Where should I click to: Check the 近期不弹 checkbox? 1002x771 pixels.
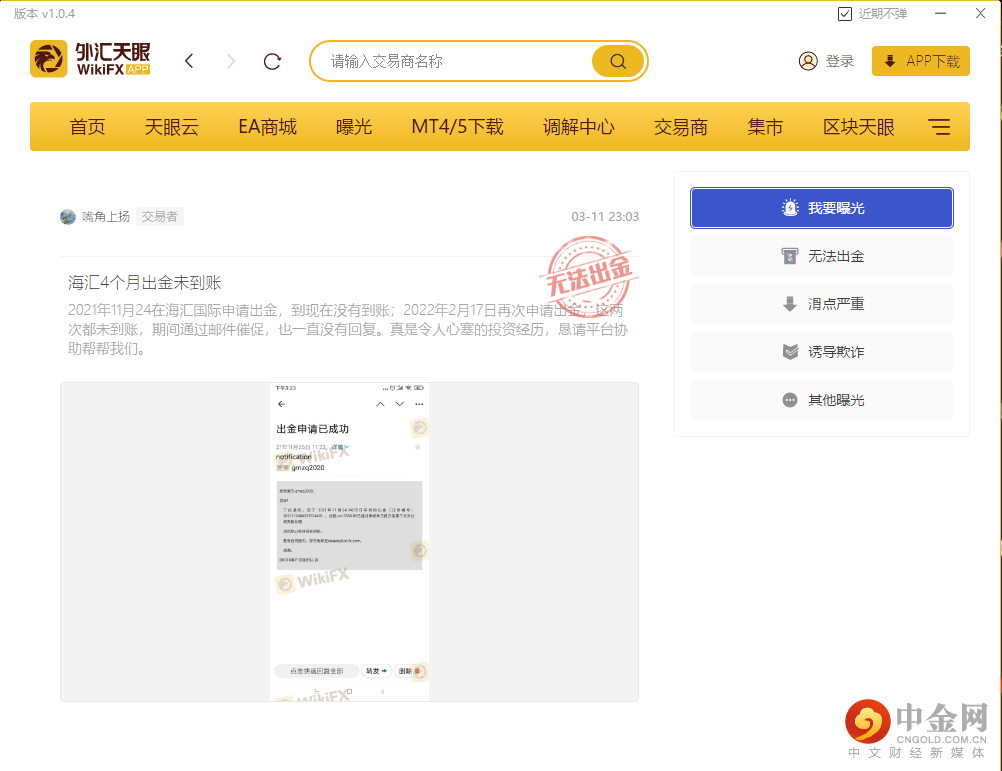[845, 13]
